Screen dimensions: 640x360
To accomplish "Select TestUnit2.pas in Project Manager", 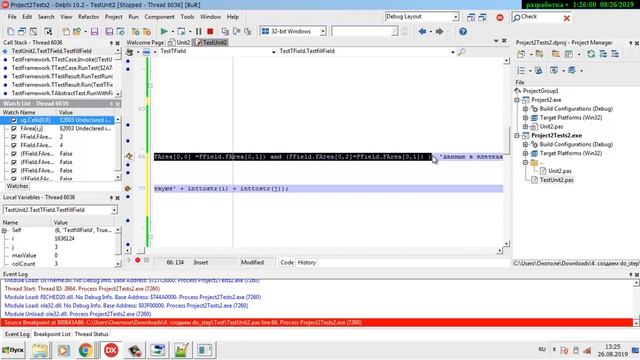I will point(556,180).
